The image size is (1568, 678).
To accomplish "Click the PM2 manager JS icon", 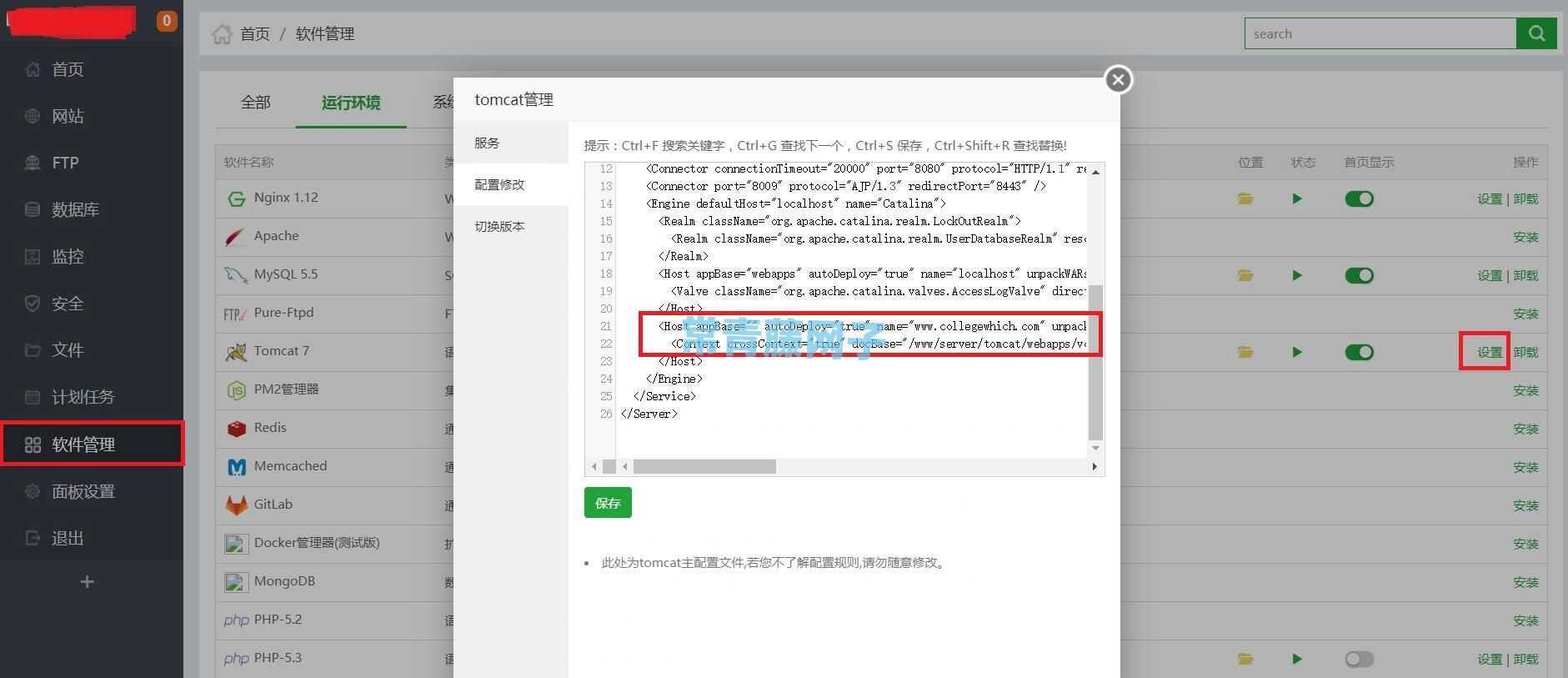I will [x=236, y=390].
